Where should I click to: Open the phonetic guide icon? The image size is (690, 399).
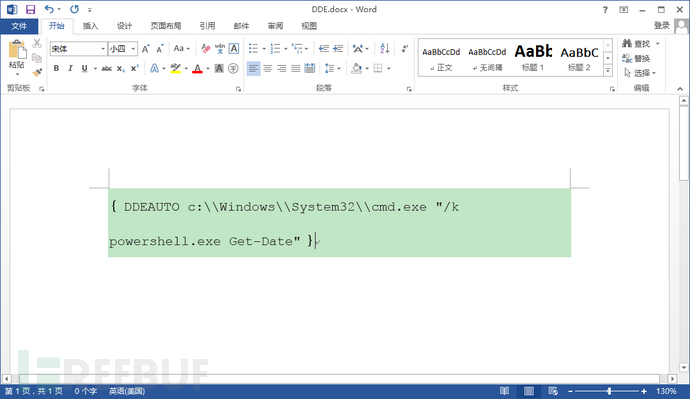click(x=220, y=48)
